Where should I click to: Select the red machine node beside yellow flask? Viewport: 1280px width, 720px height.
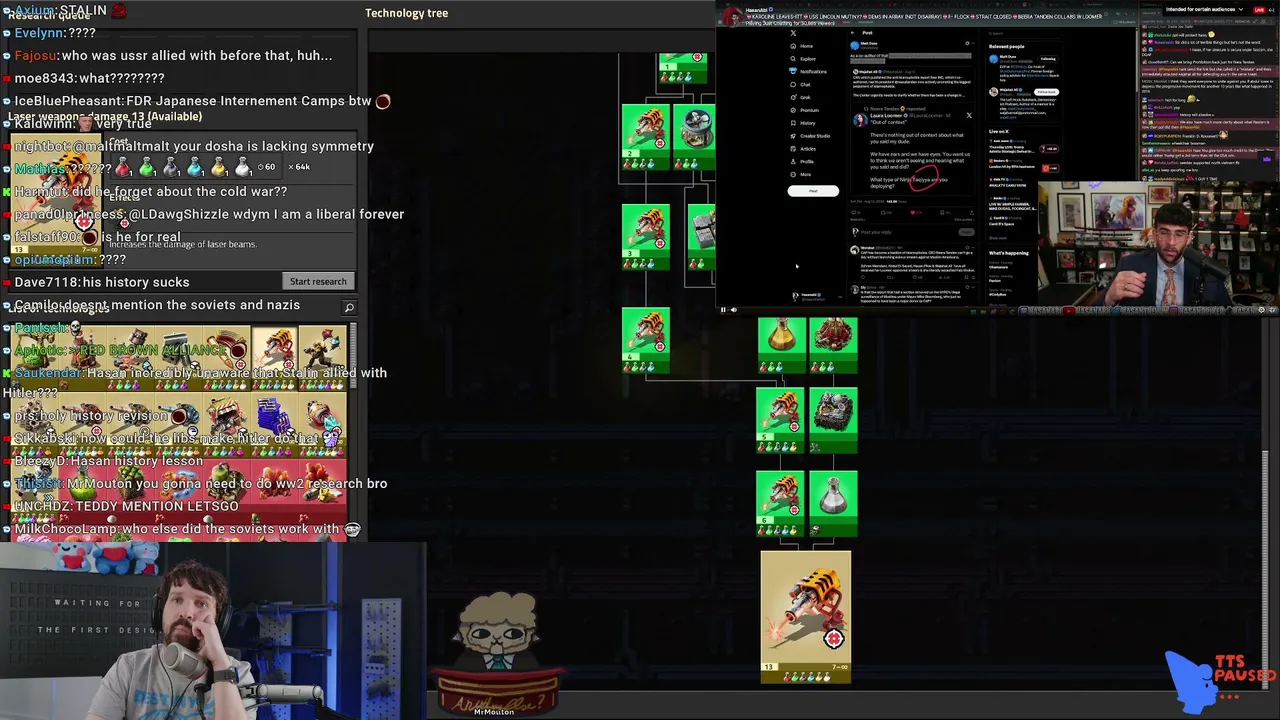tap(833, 346)
